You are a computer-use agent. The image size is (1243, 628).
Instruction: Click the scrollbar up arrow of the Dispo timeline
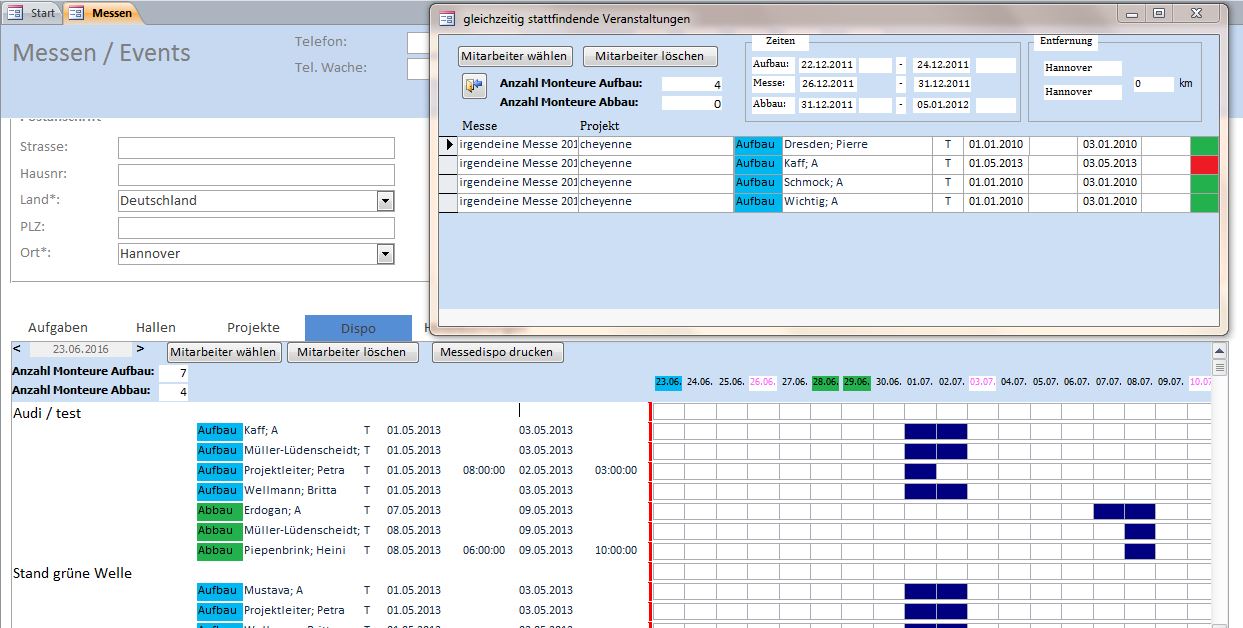coord(1219,351)
